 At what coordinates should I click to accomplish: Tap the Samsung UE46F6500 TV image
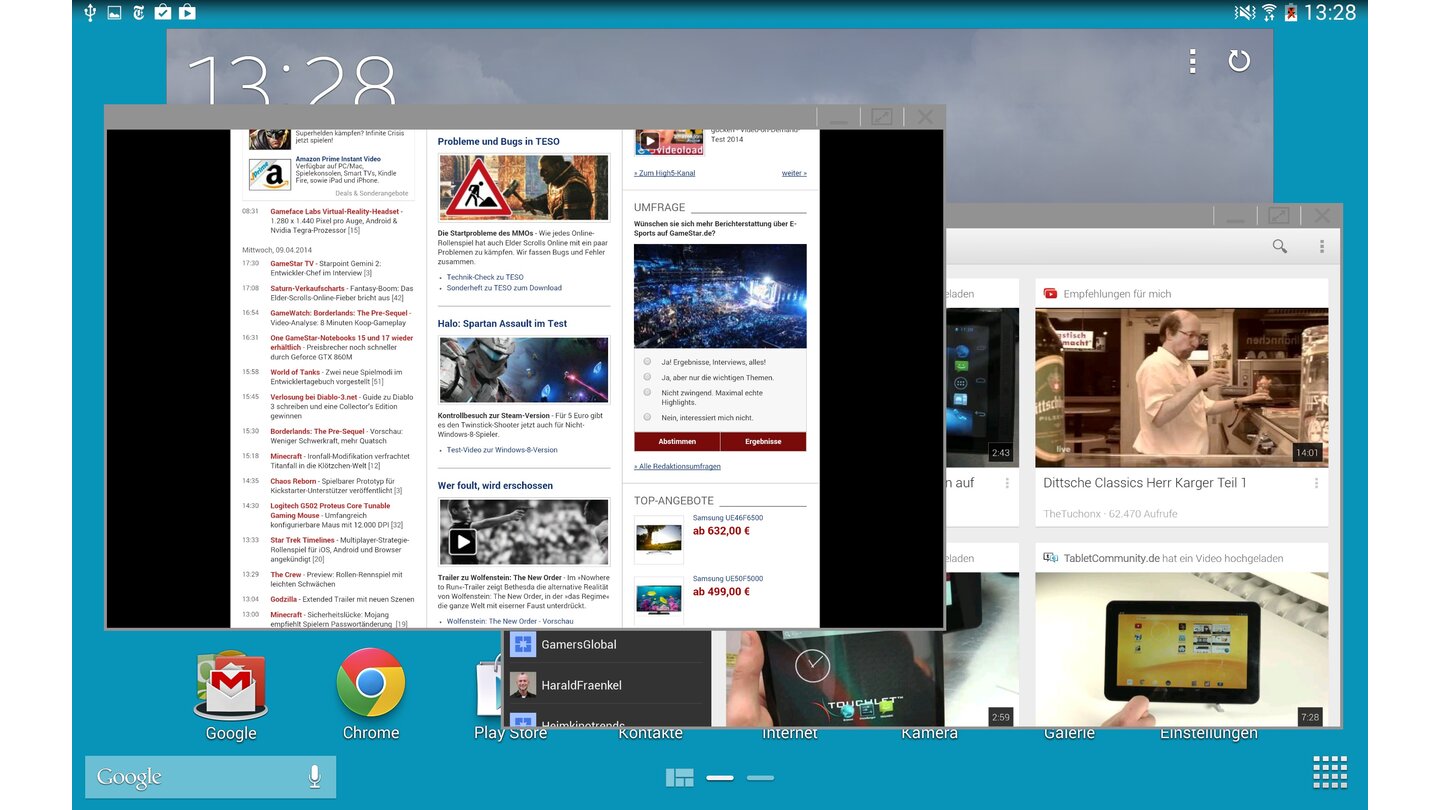[659, 540]
